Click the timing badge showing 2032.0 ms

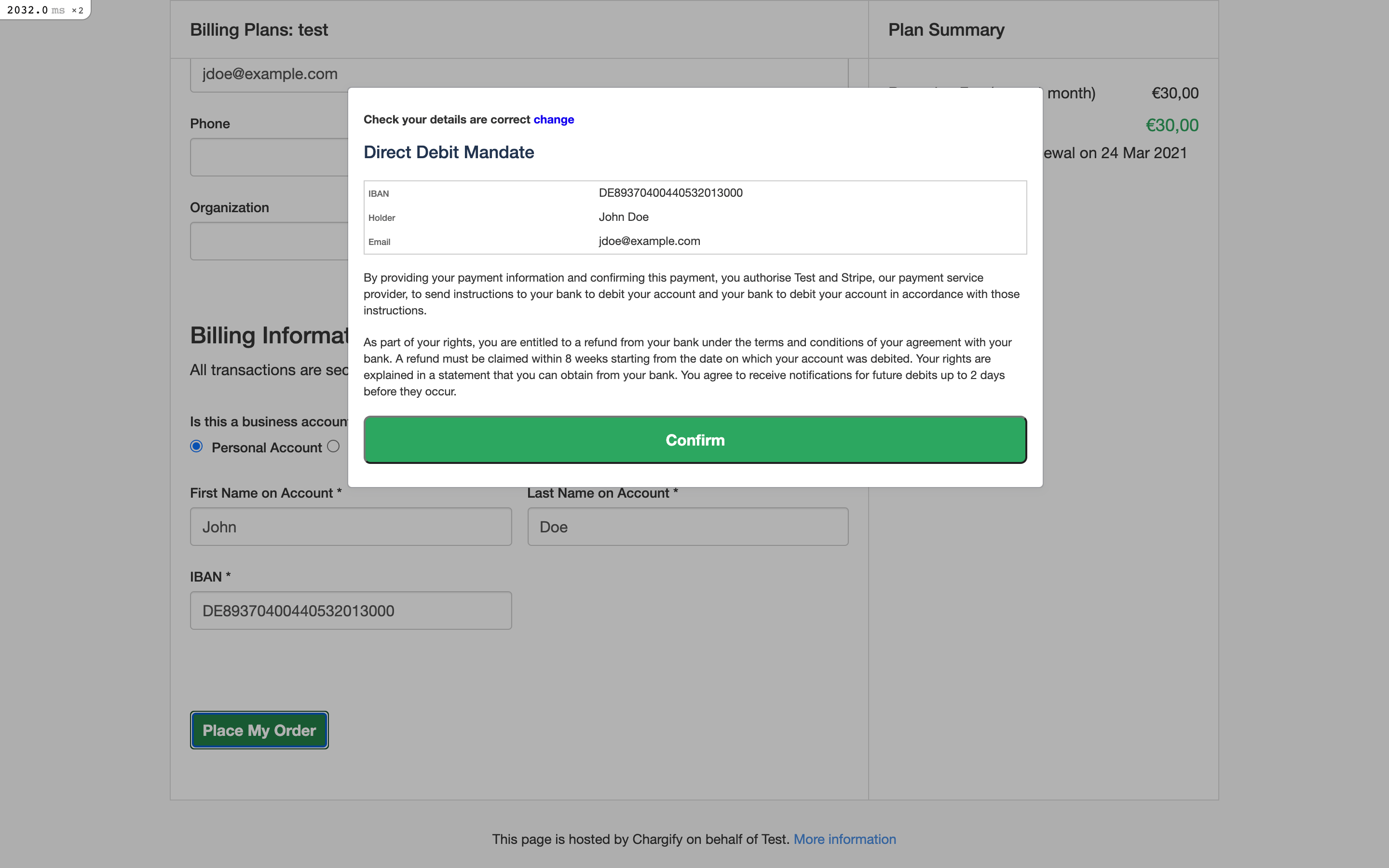tap(45, 10)
